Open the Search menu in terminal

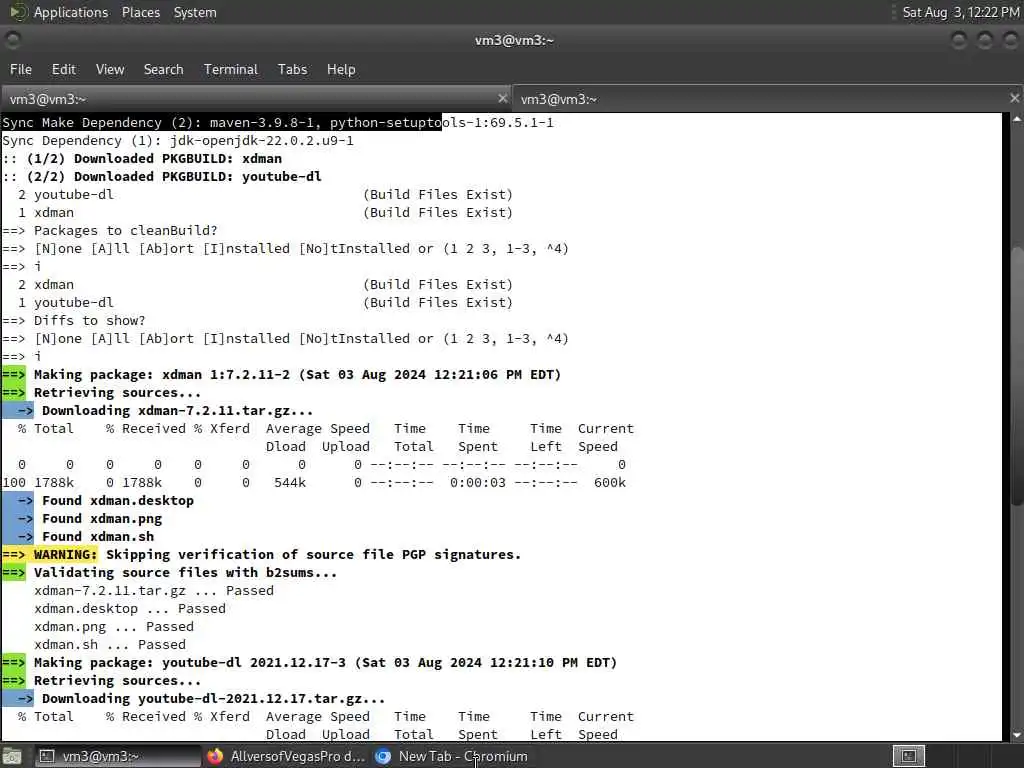pos(163,69)
